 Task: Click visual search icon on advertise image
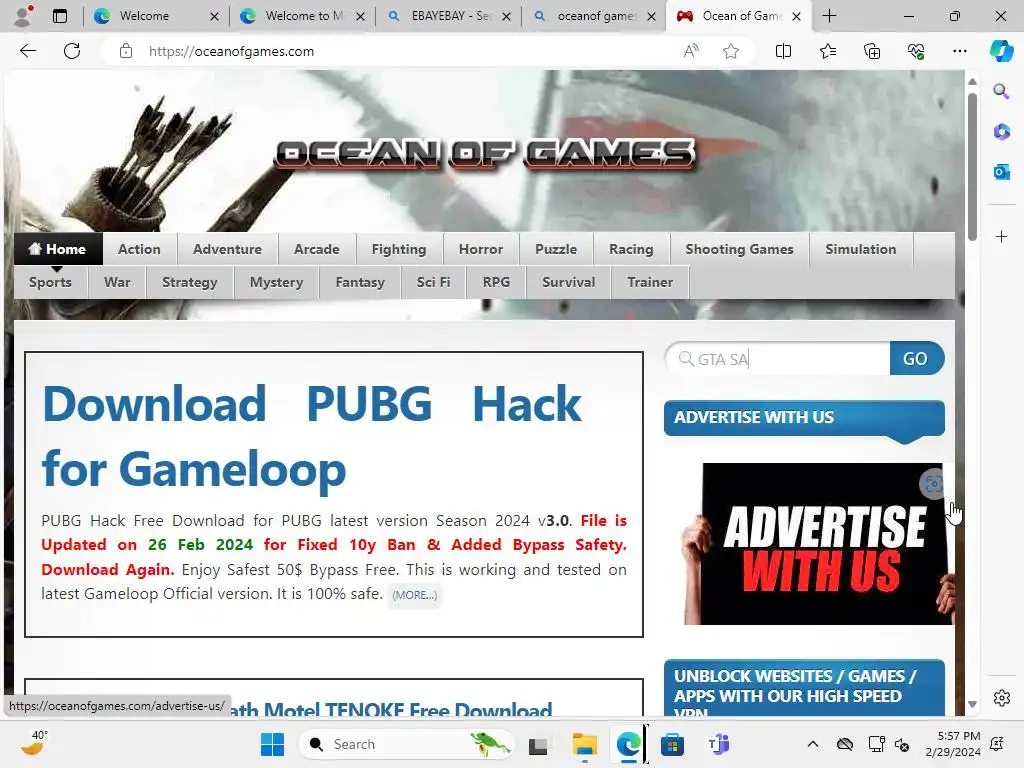934,484
